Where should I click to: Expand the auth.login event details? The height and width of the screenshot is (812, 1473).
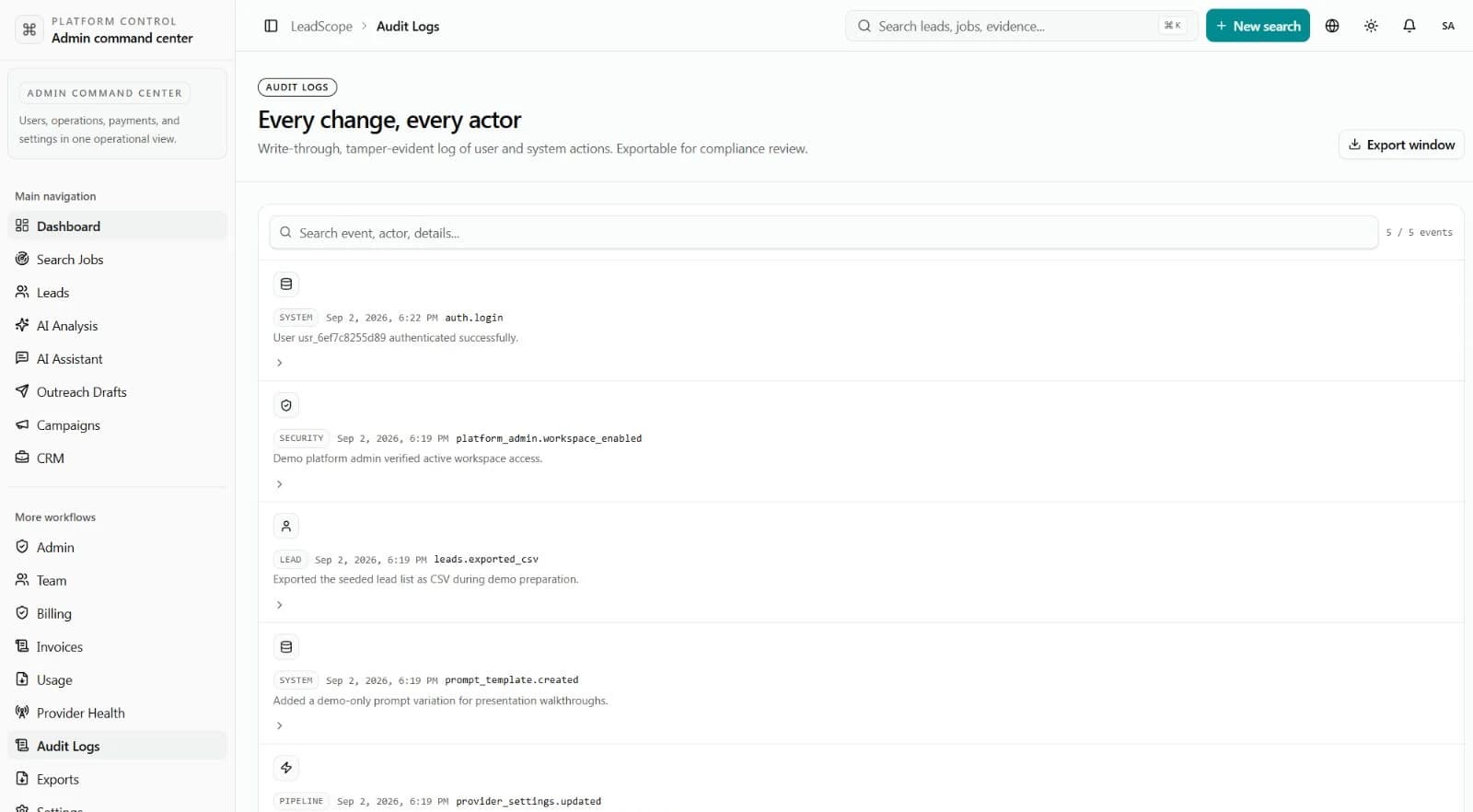pyautogui.click(x=280, y=363)
